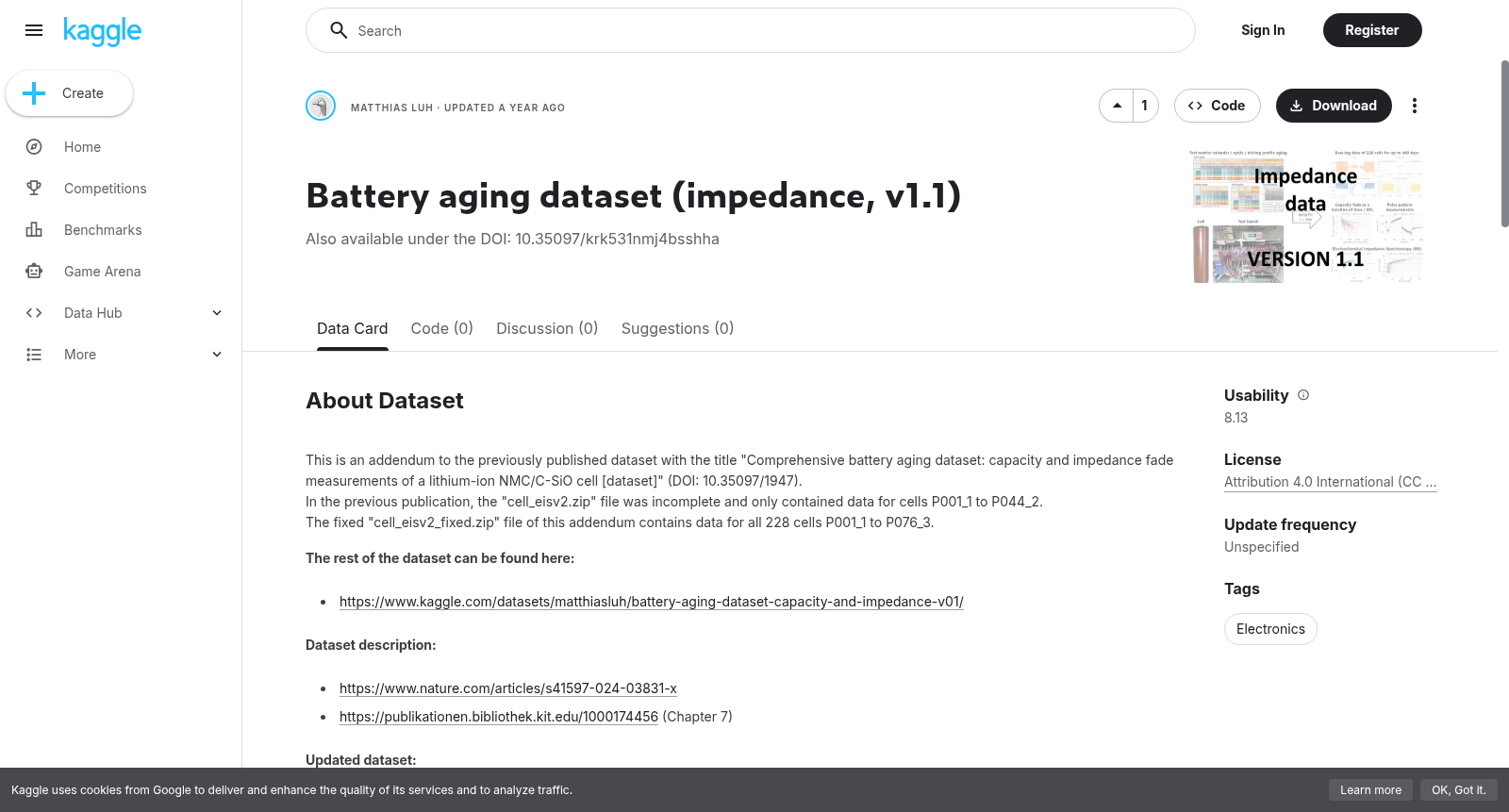
Task: Open Game Arena robot icon
Action: (x=34, y=272)
